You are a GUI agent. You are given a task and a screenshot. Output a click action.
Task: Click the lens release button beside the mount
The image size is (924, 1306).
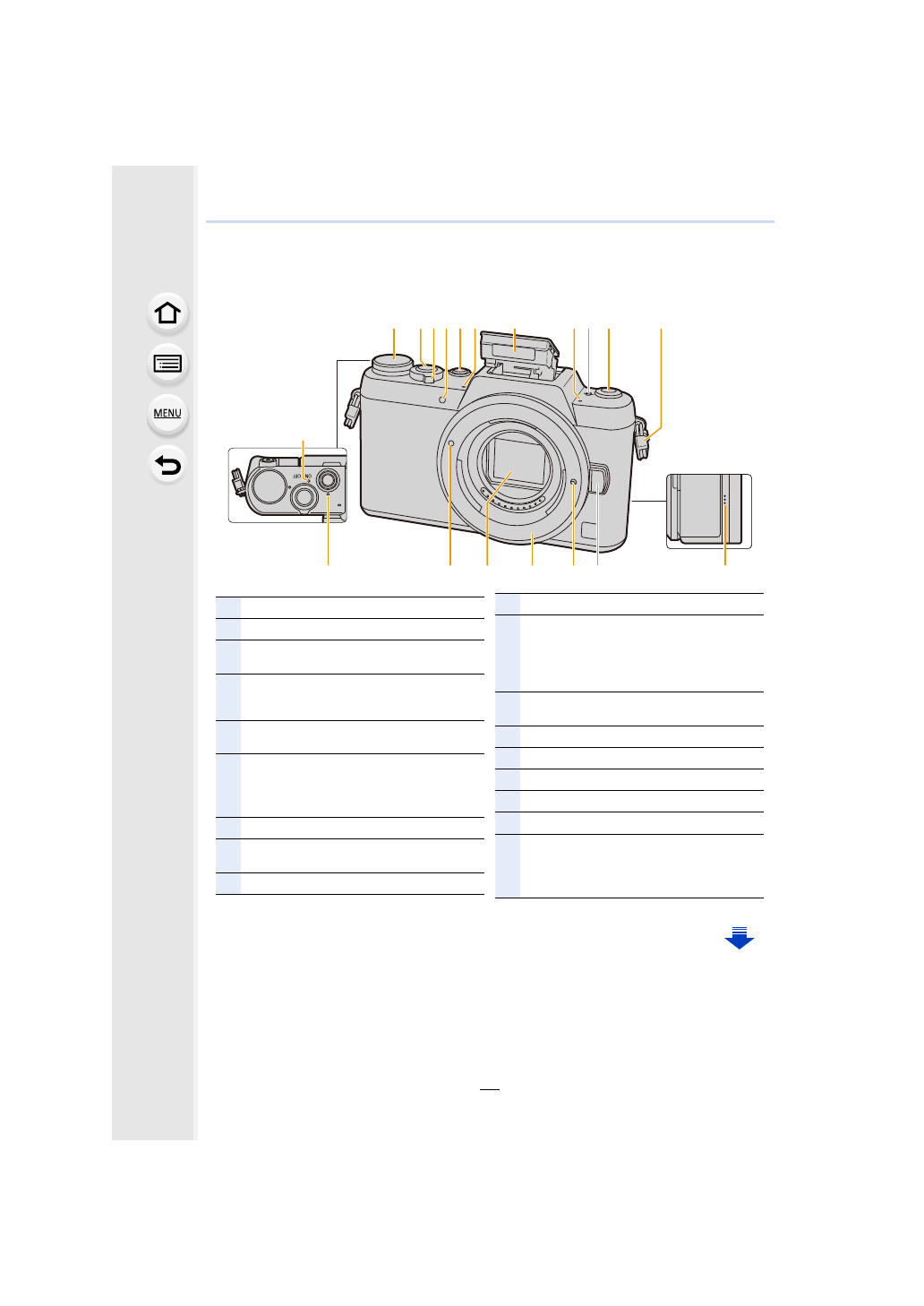(599, 480)
